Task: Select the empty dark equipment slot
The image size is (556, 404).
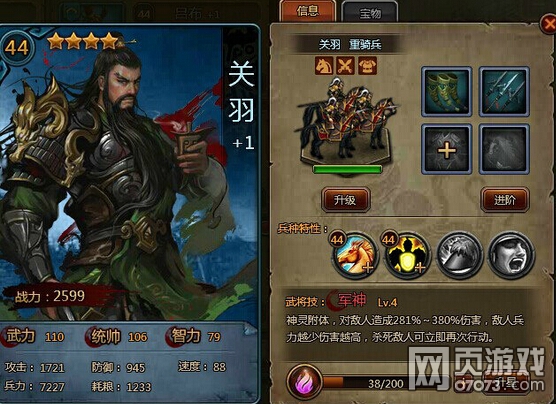Action: (504, 149)
